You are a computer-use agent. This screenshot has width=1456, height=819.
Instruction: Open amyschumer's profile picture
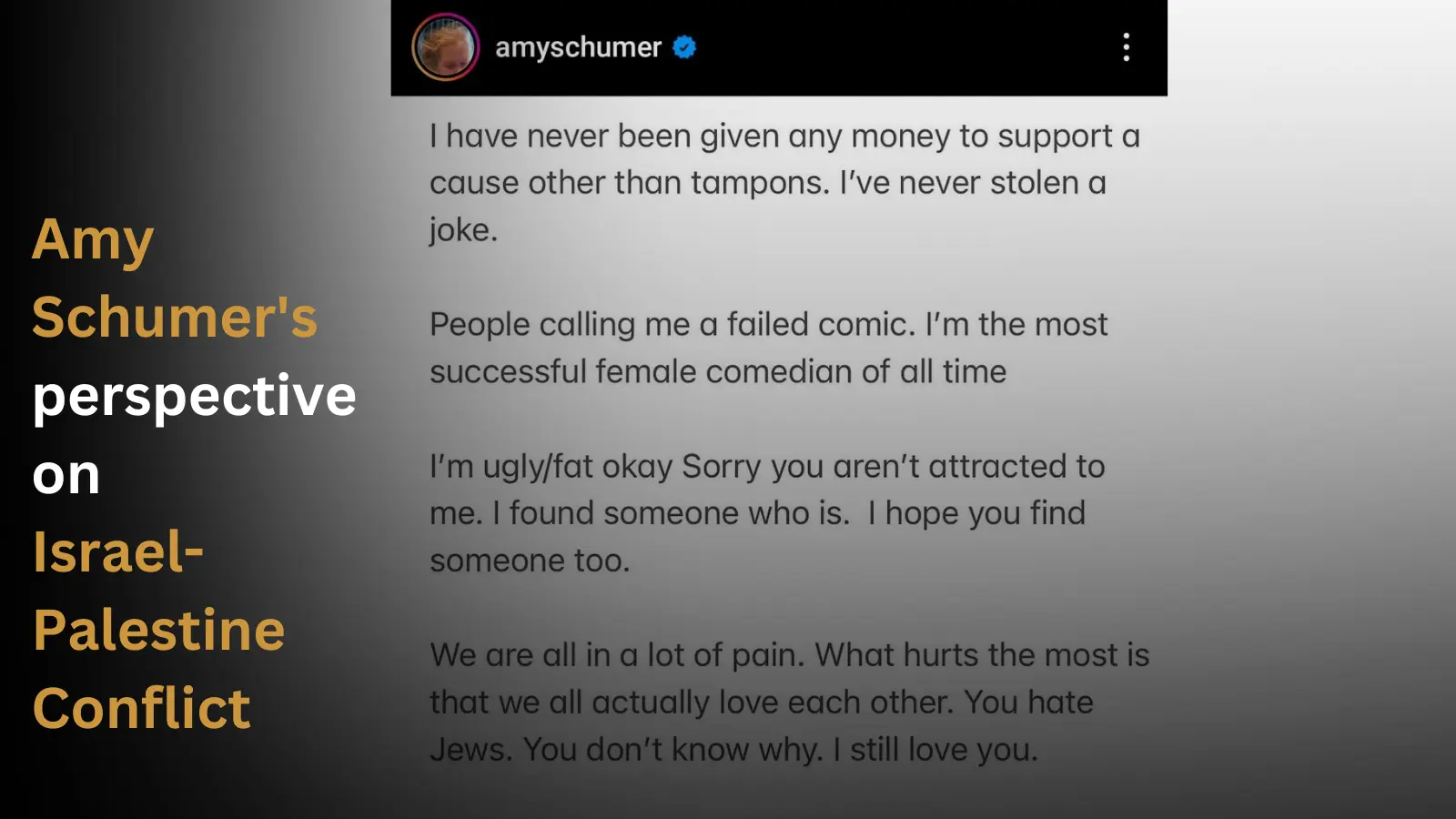point(446,47)
